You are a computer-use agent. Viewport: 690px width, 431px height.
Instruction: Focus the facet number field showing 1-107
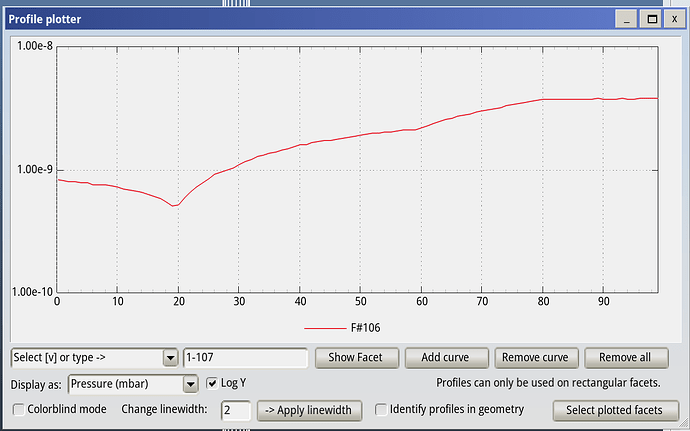pyautogui.click(x=246, y=358)
